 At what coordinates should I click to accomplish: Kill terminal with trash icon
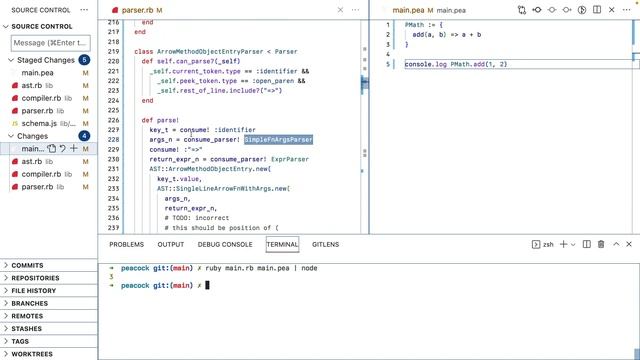601,244
